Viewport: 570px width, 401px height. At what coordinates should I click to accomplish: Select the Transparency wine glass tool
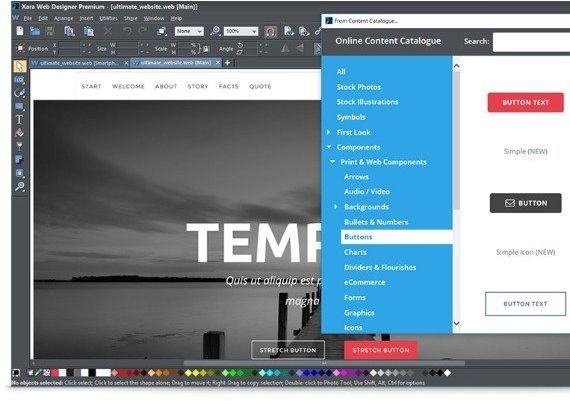[20, 146]
